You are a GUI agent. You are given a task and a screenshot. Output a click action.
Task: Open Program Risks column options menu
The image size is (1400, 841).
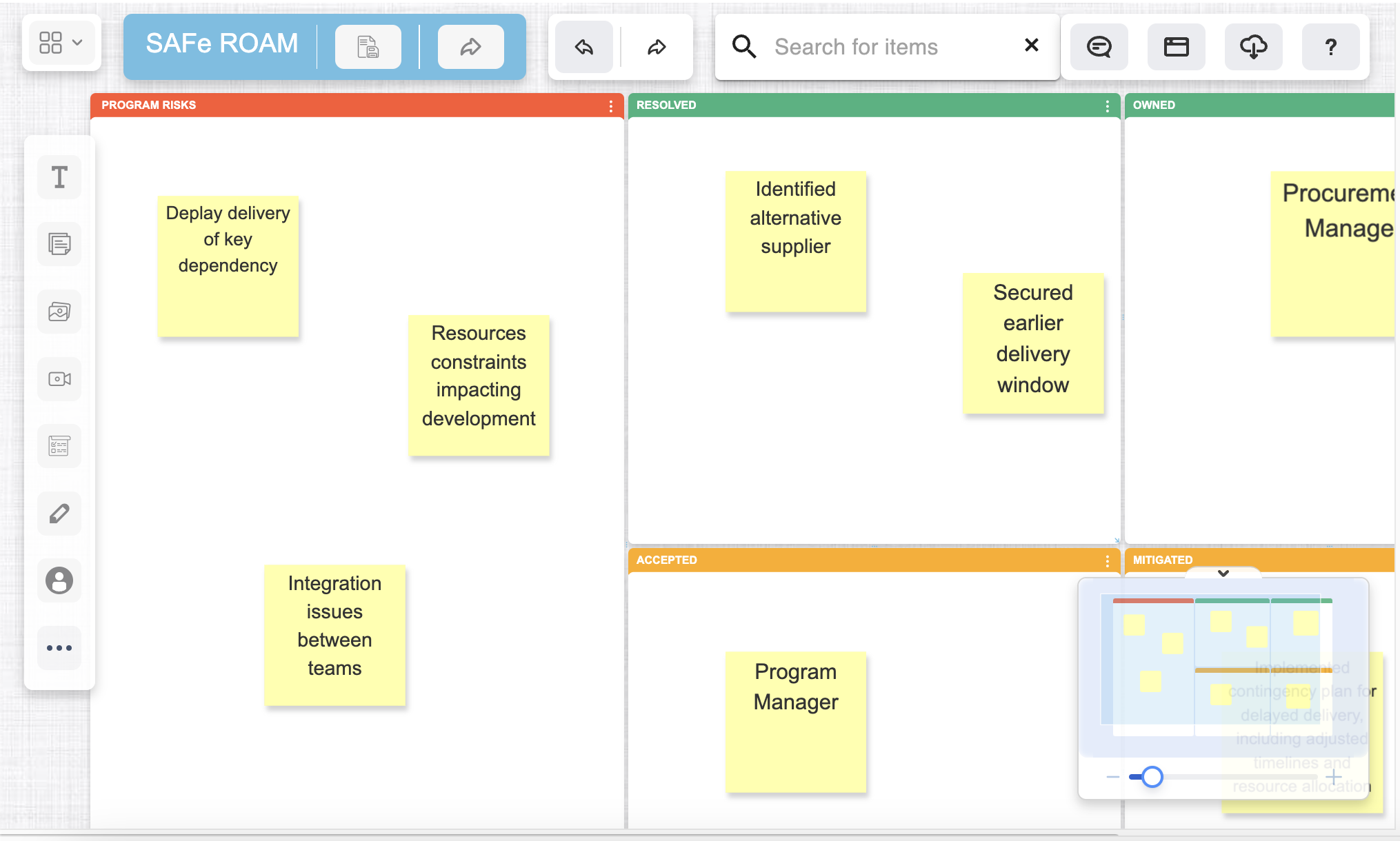click(x=611, y=106)
